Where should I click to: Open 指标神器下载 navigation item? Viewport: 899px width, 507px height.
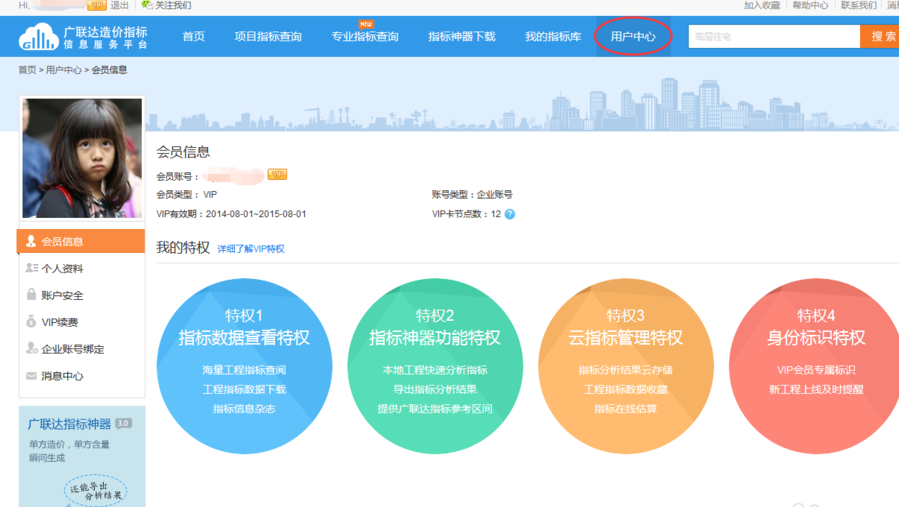(x=462, y=37)
